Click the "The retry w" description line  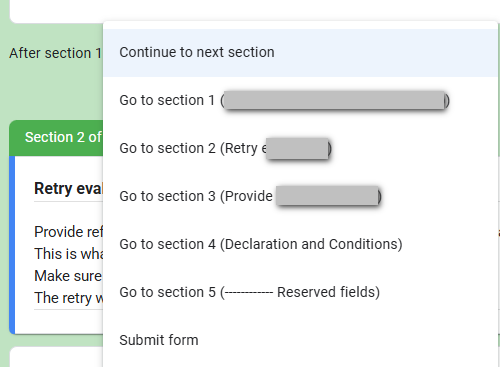coord(68,298)
